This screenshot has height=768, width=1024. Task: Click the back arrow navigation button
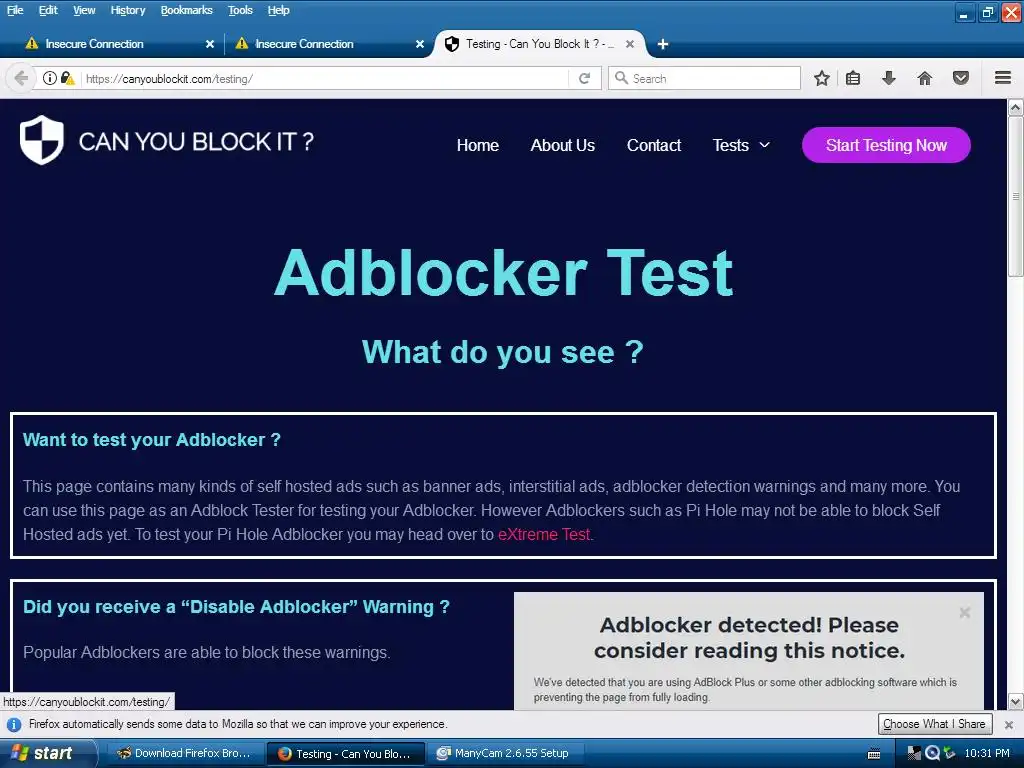[x=21, y=78]
